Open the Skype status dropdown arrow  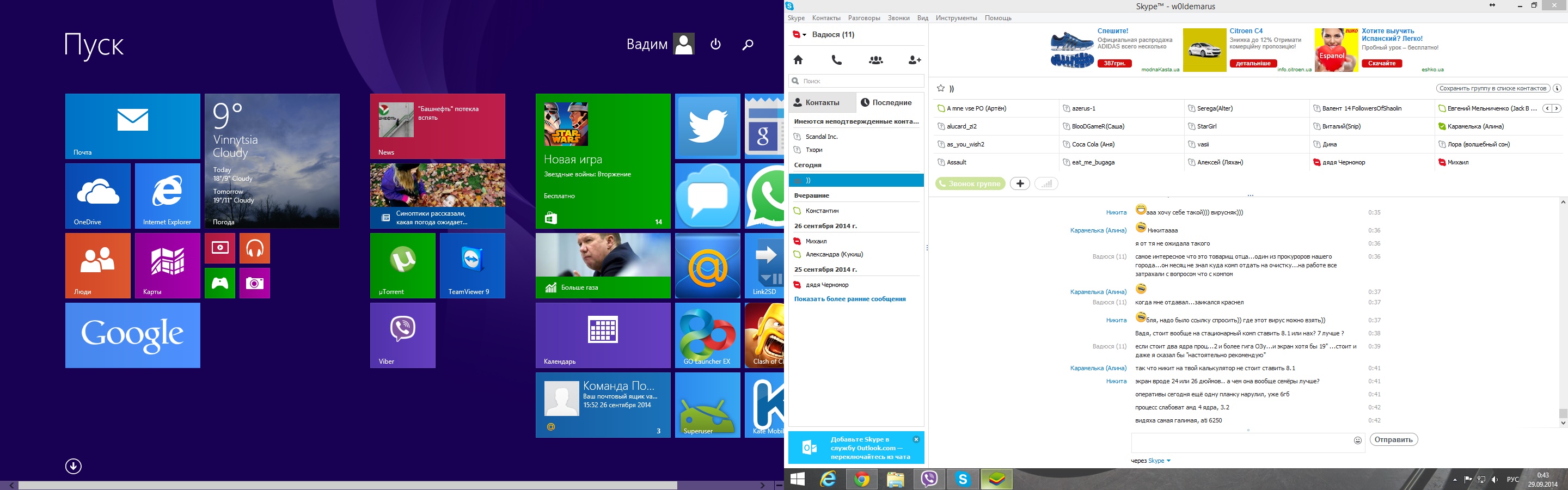(805, 35)
